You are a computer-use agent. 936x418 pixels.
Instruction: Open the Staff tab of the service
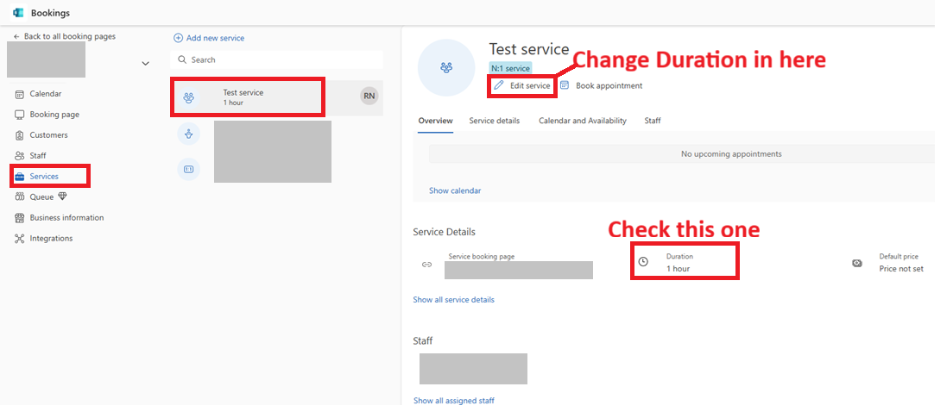click(652, 121)
